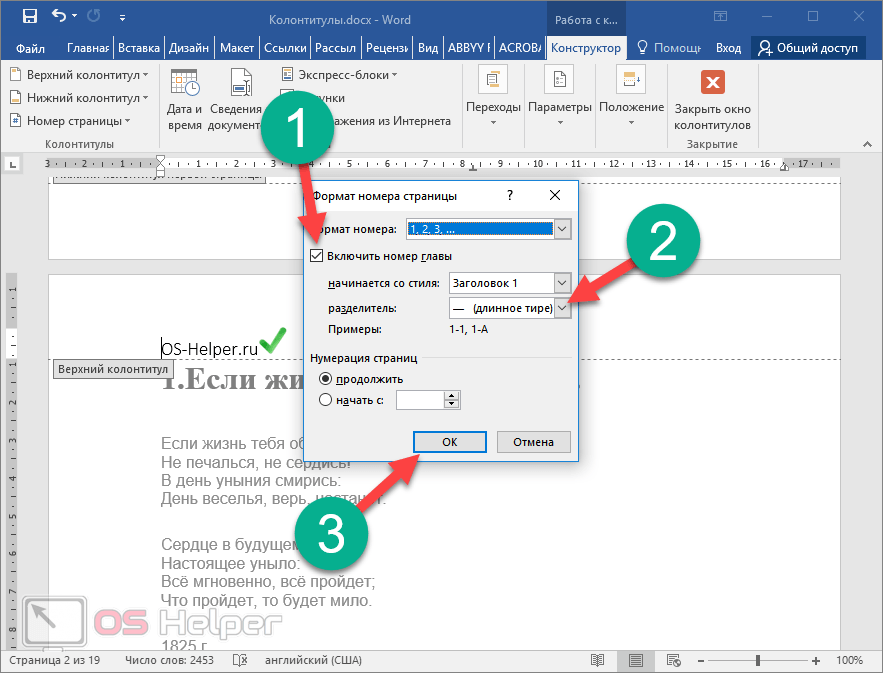Open the Экспресс-блоки dropdown
The width and height of the screenshot is (883, 673).
[x=339, y=75]
